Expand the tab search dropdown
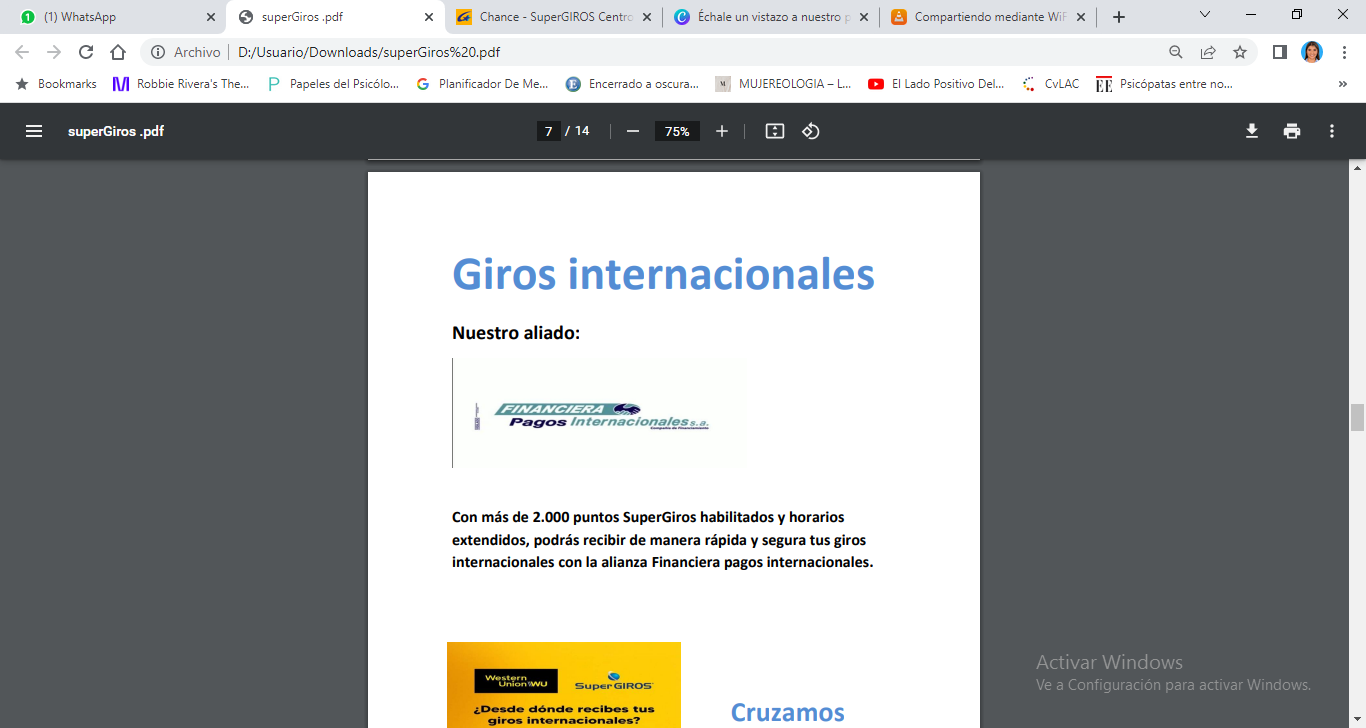Viewport: 1366px width, 728px height. [x=1204, y=15]
